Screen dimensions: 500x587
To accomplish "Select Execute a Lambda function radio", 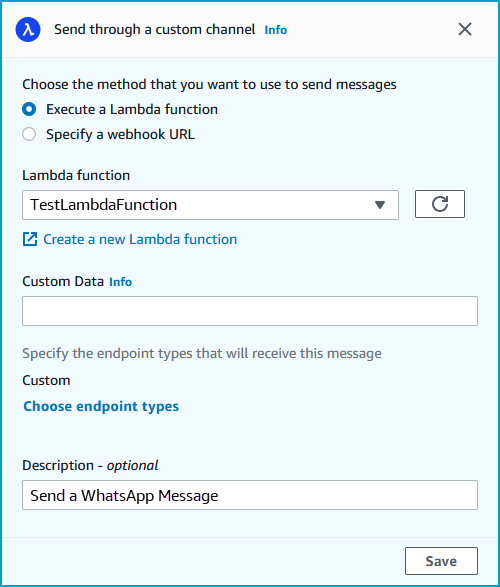I will pos(29,109).
